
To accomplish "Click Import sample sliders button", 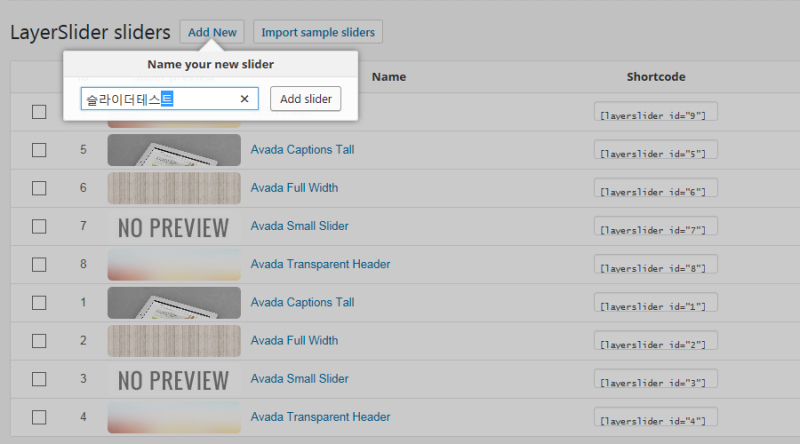I will pos(318,32).
